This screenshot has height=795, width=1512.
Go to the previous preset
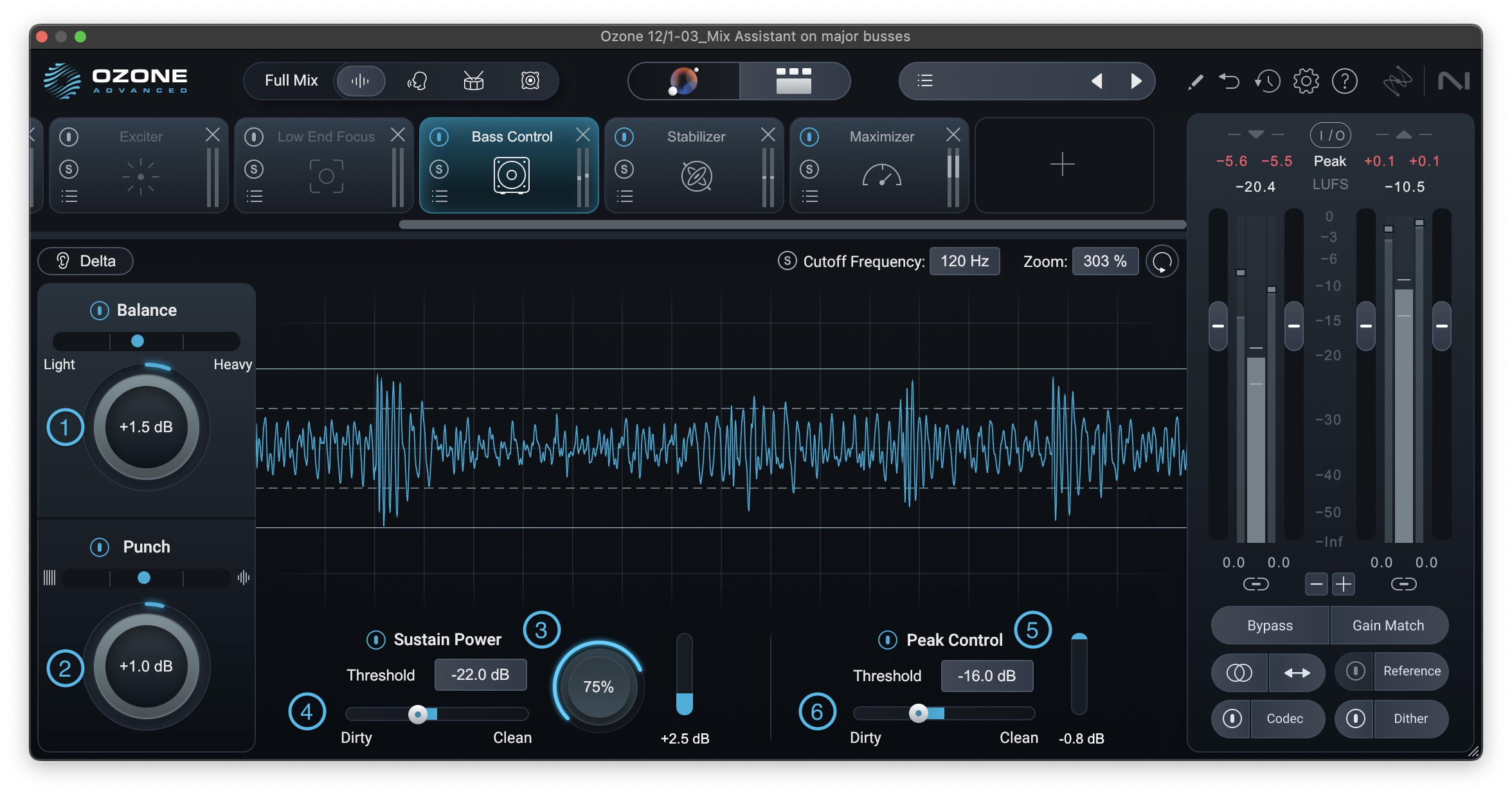point(1097,80)
